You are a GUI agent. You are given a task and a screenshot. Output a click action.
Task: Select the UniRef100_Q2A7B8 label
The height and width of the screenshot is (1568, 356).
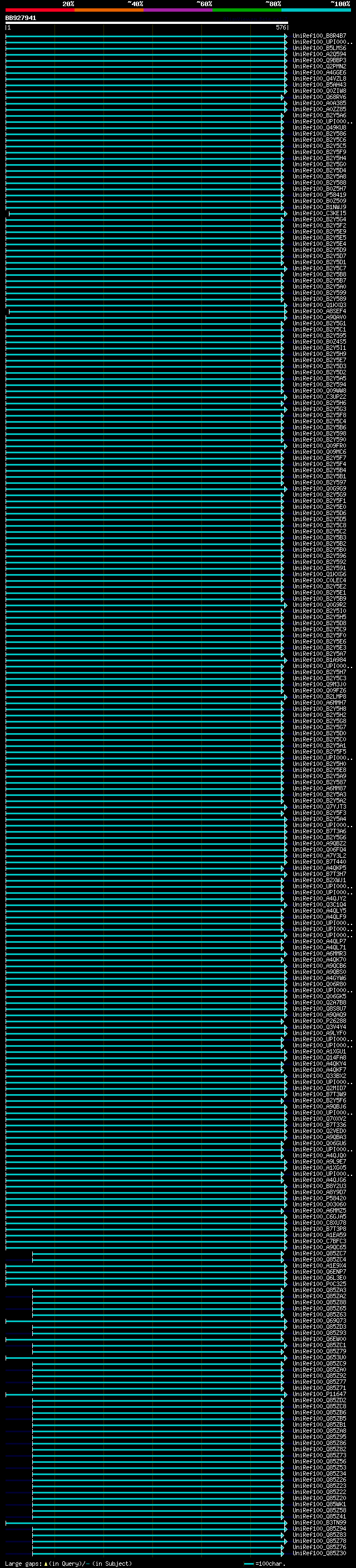[319, 1002]
